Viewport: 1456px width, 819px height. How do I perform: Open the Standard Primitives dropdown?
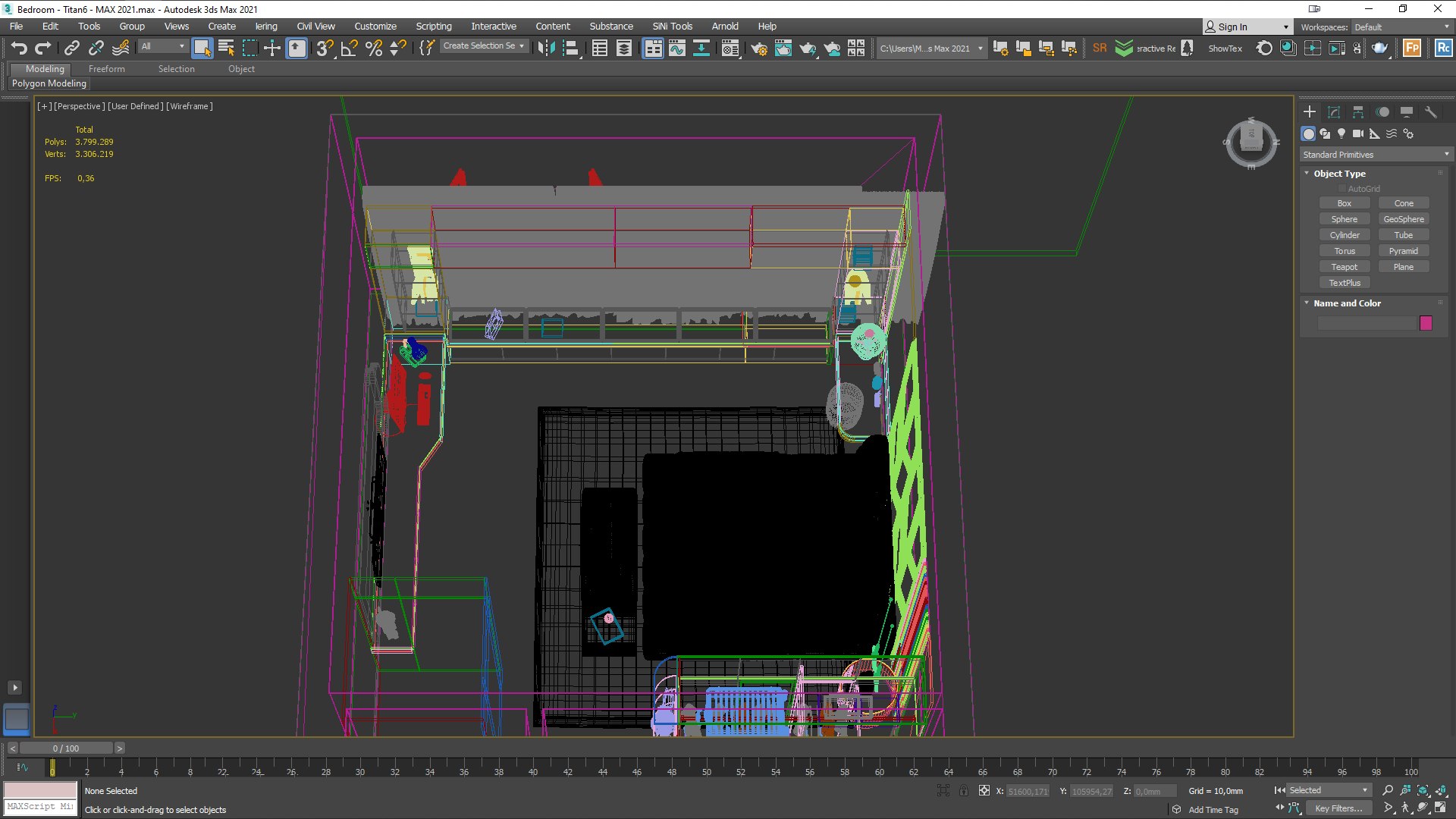coord(1375,155)
